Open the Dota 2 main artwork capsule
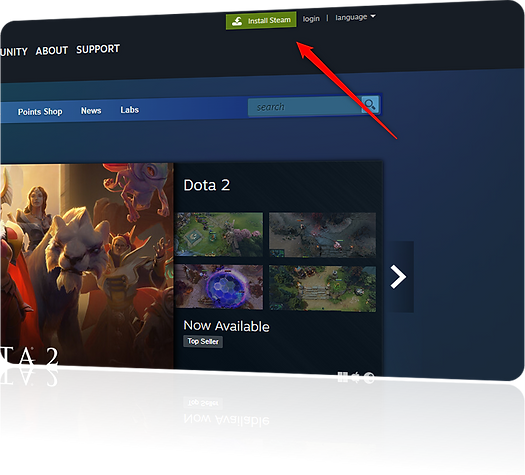Screen dimensions: 525x475 pyautogui.click(x=87, y=265)
